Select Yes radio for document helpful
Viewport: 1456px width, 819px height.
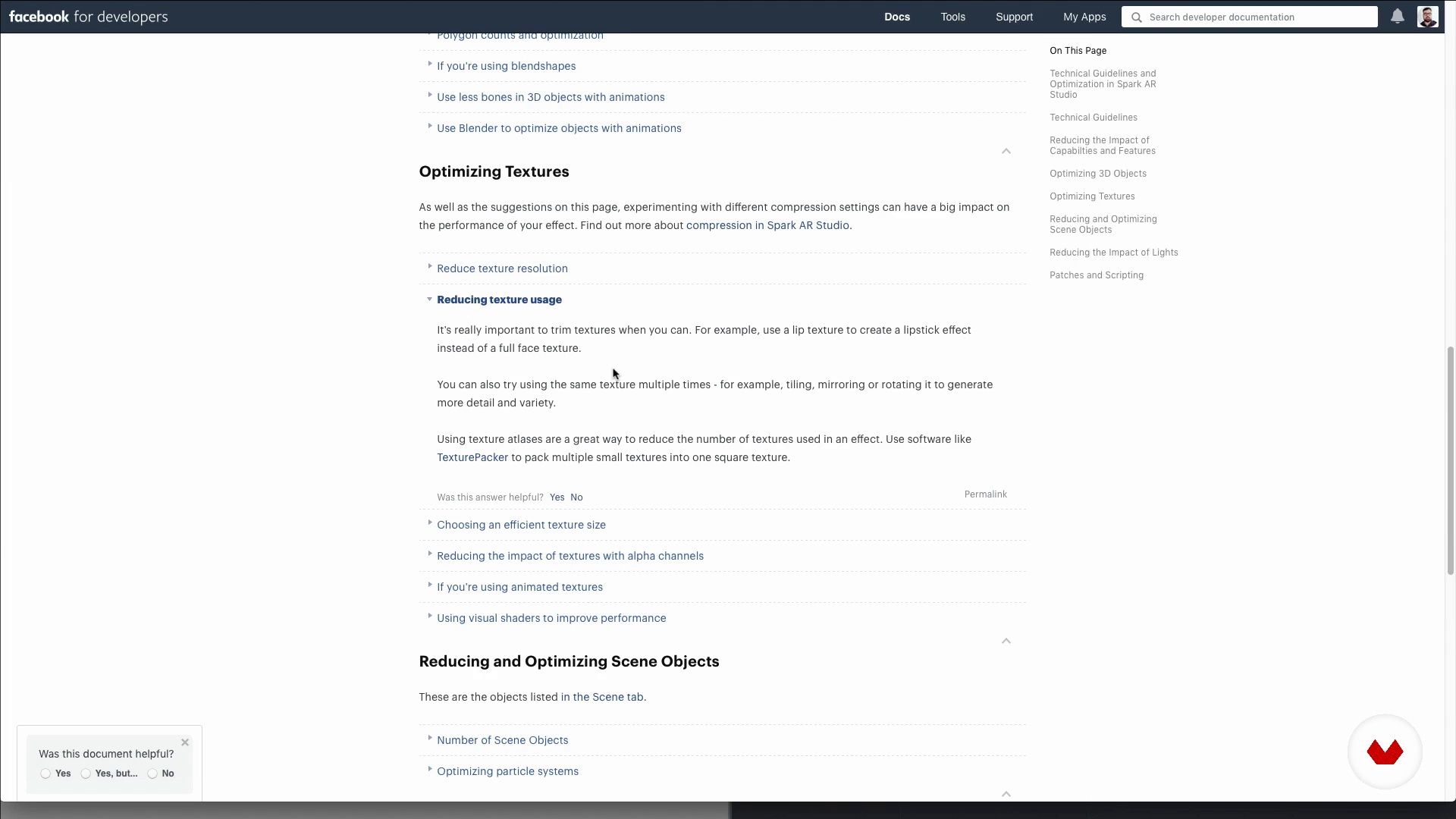(45, 773)
